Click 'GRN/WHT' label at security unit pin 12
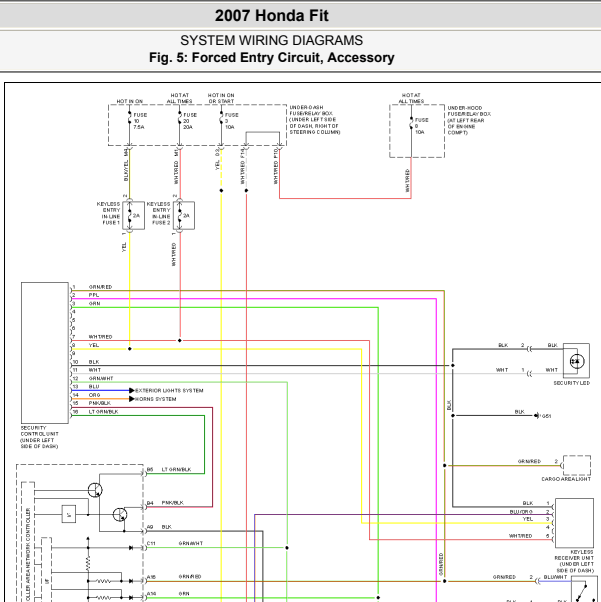 pos(101,378)
